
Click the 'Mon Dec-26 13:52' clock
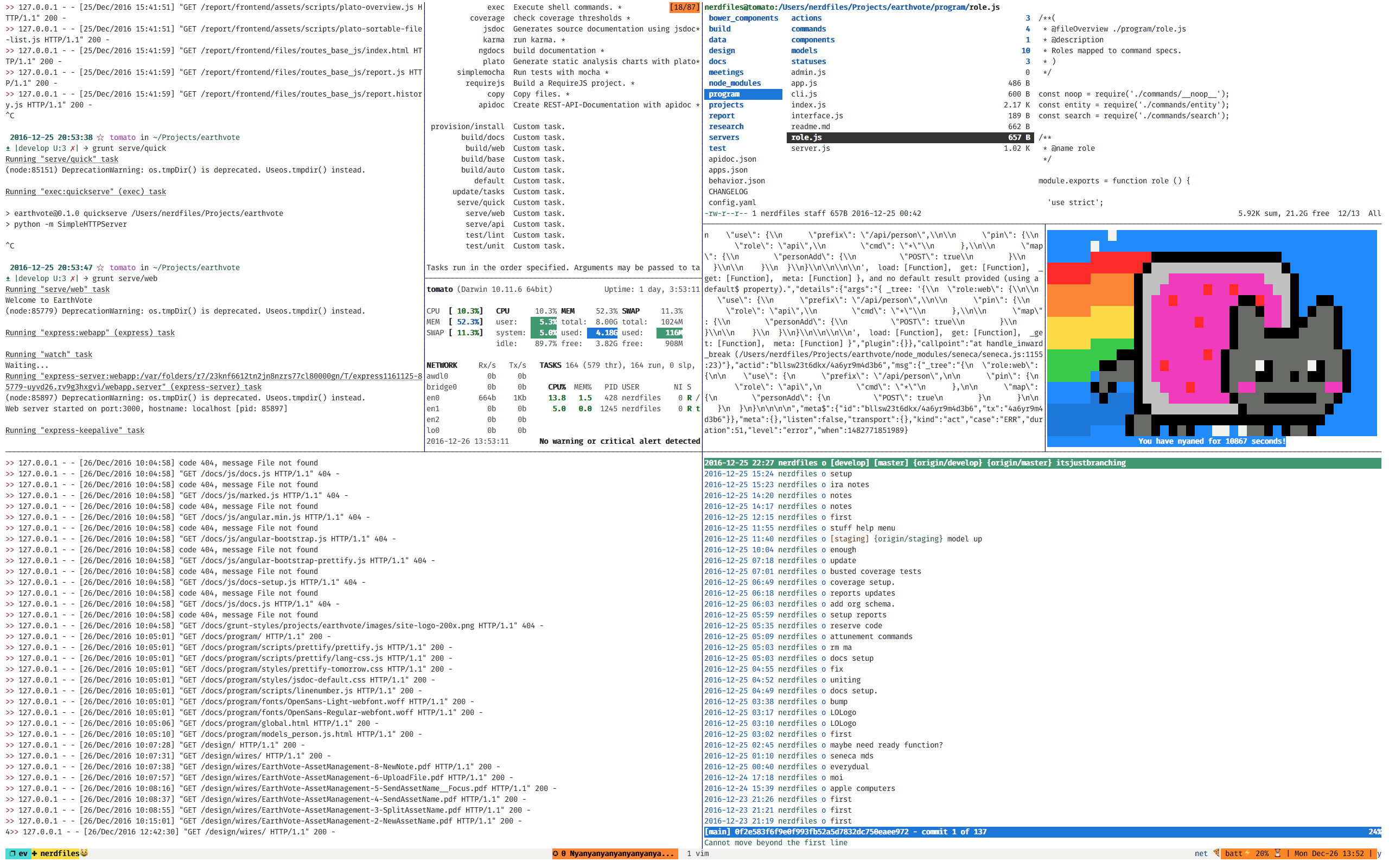point(1329,853)
